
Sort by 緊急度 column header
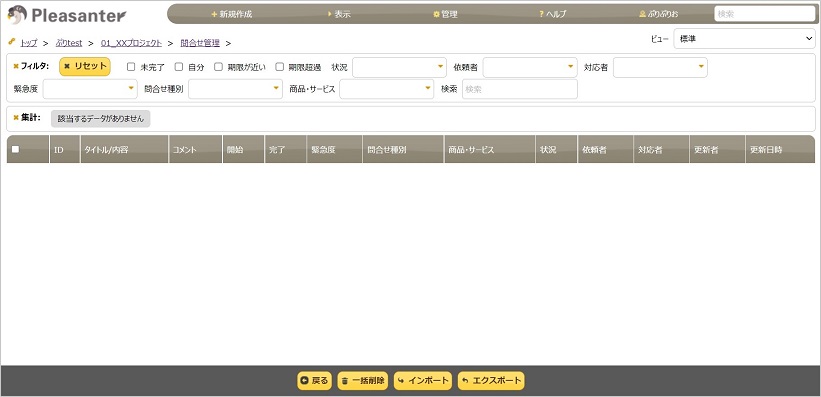[x=335, y=149]
